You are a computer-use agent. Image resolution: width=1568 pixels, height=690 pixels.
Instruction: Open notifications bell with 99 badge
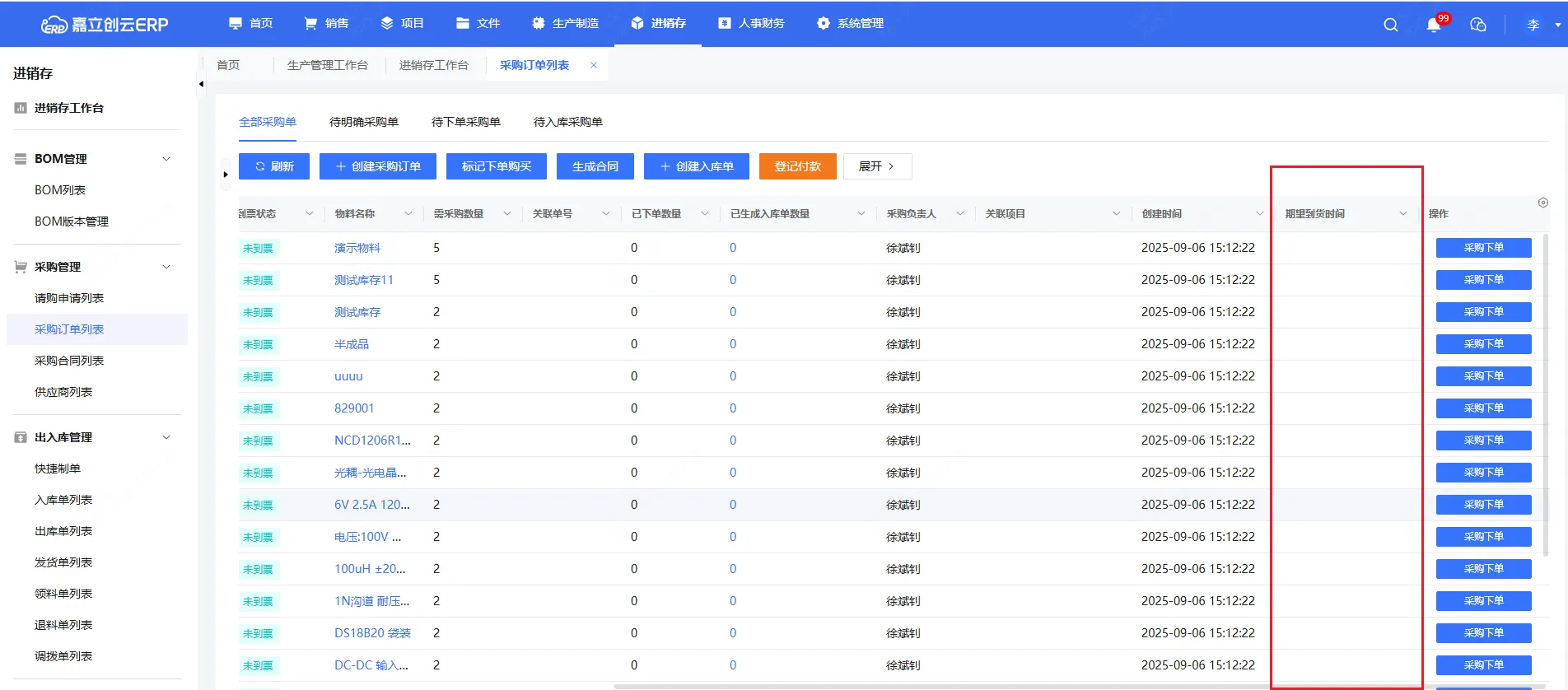(1434, 25)
